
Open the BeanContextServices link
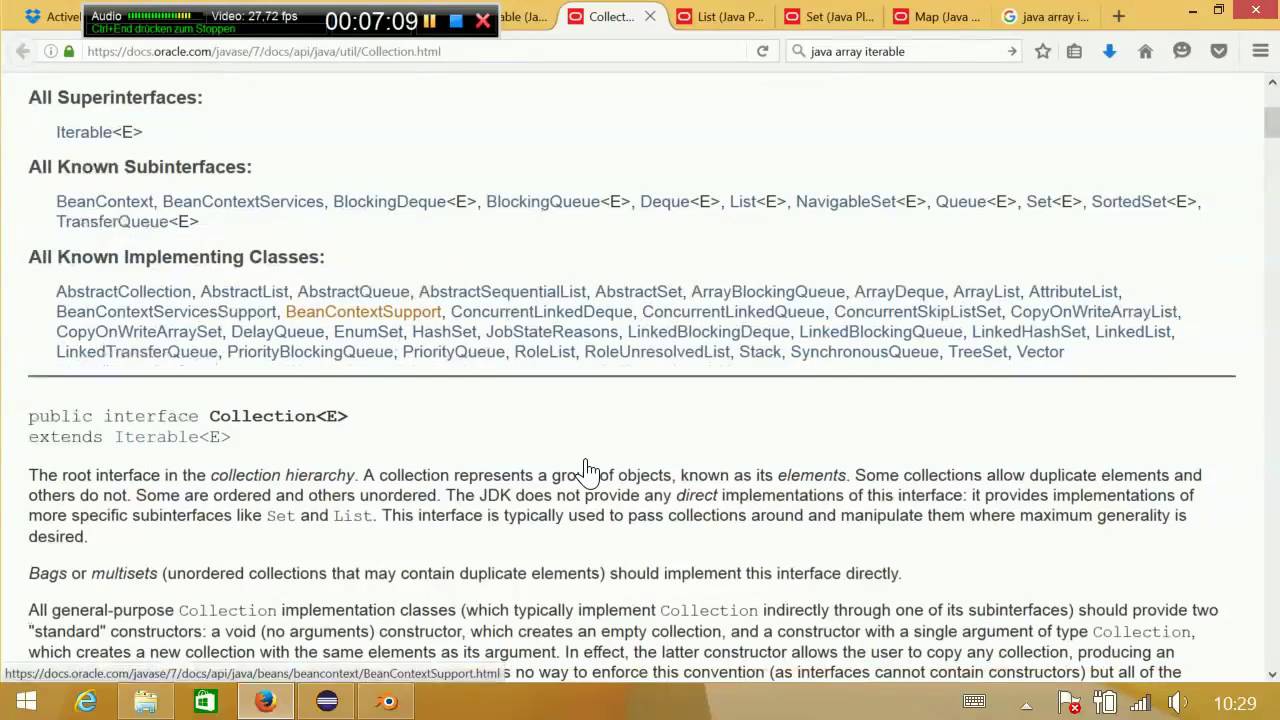(x=243, y=202)
